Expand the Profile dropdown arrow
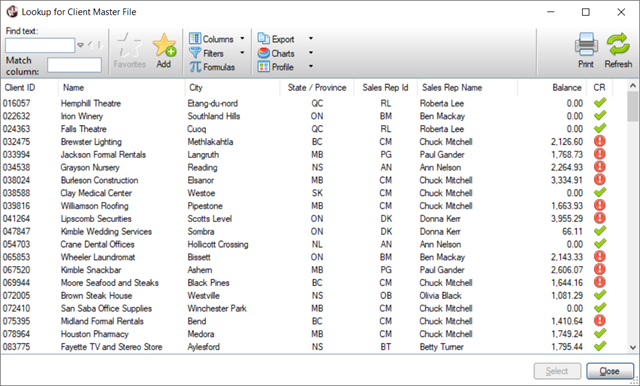 coord(311,66)
